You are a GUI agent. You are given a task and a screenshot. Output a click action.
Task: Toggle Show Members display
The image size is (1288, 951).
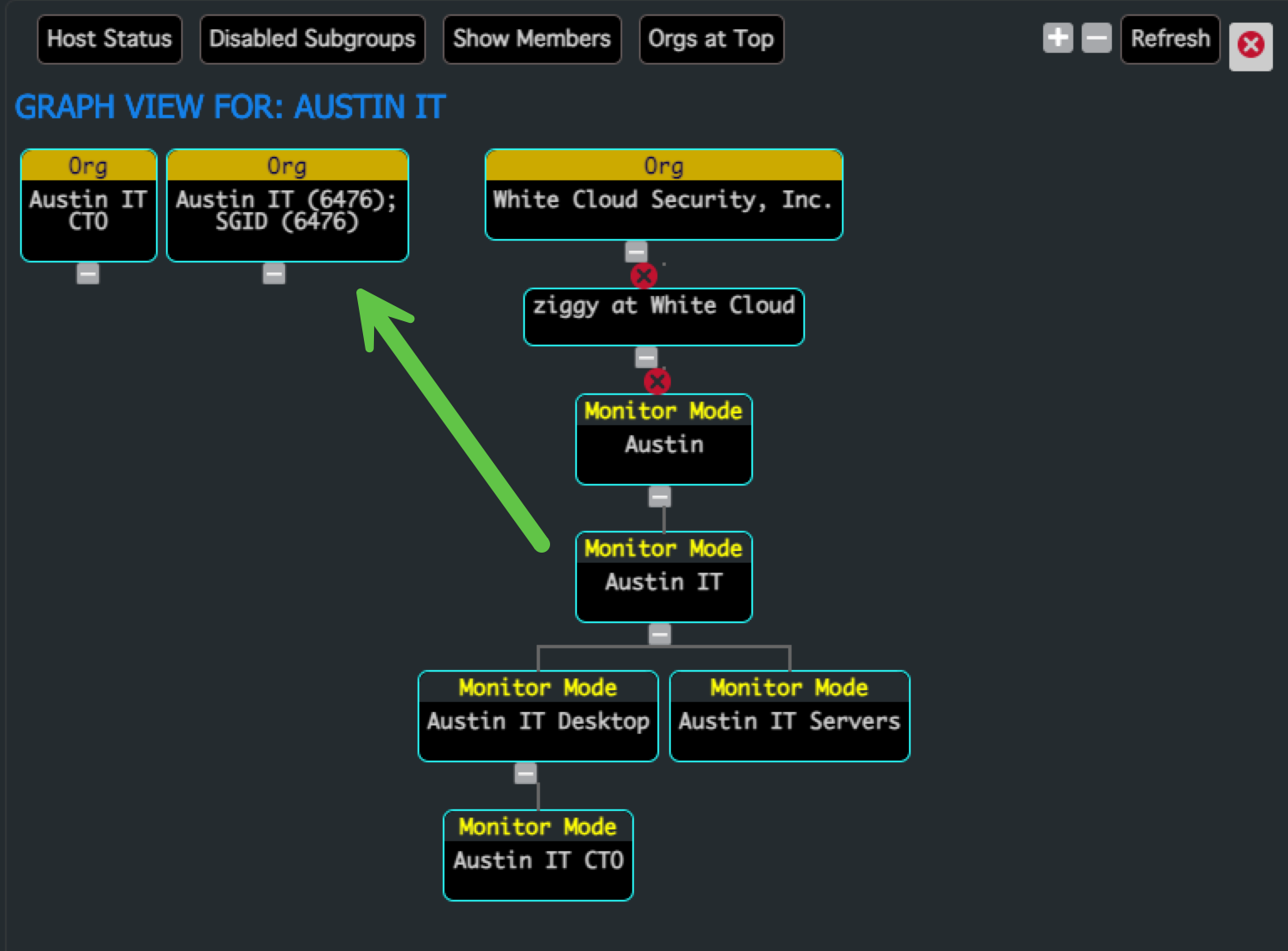point(532,39)
